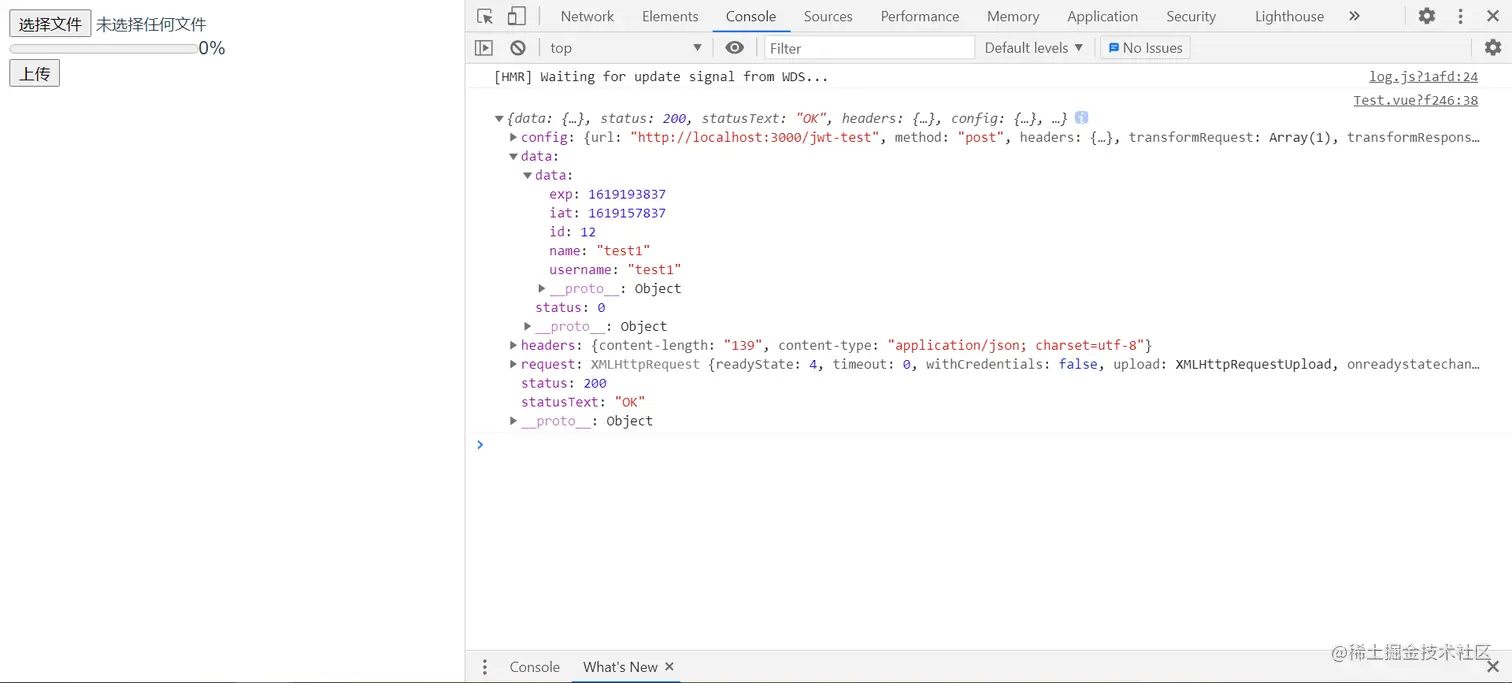Click the 0% progress text
This screenshot has width=1512, height=683.
pyautogui.click(x=212, y=48)
